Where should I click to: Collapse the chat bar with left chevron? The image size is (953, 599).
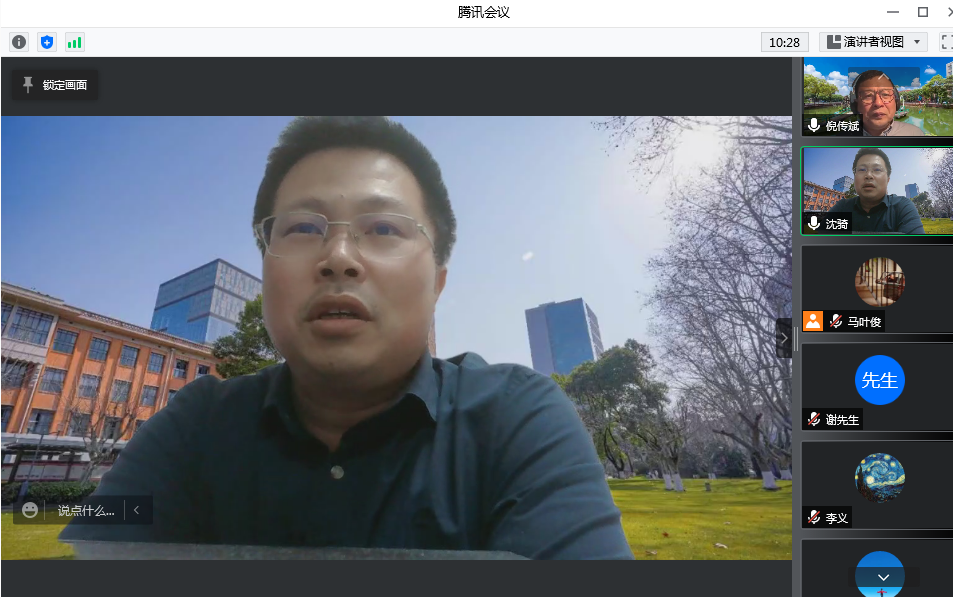137,510
